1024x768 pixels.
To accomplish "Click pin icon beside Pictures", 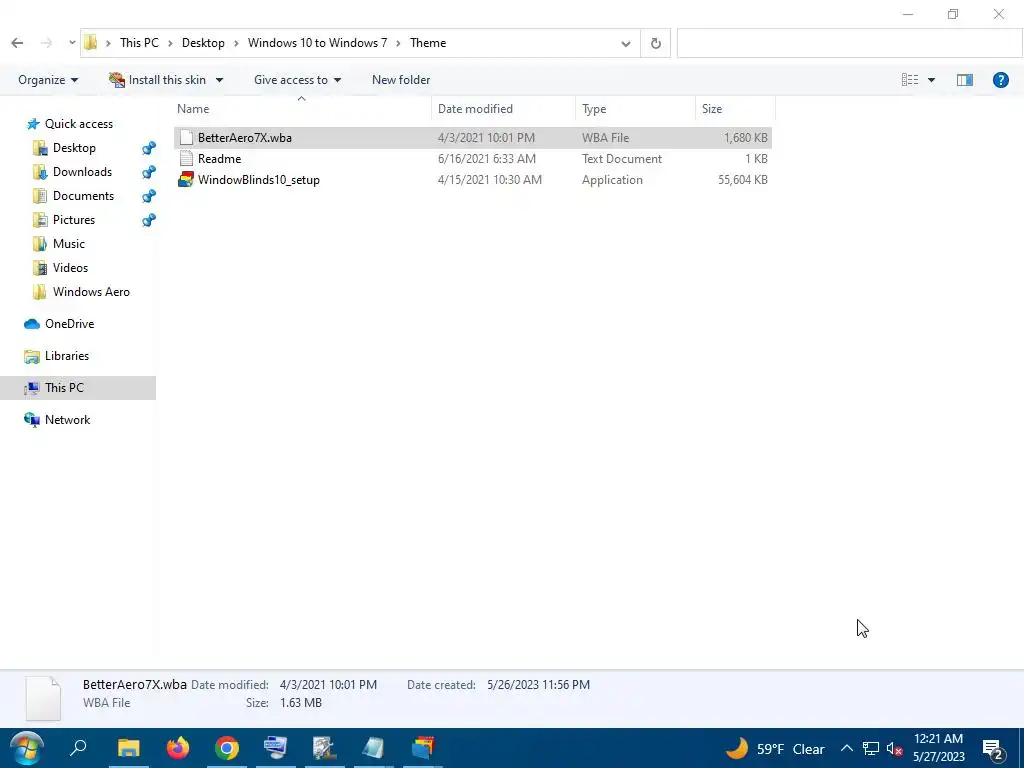I will [x=149, y=220].
